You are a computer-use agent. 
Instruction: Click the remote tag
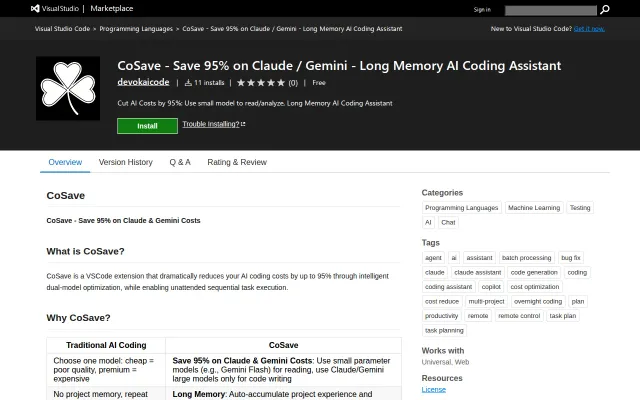tap(478, 316)
